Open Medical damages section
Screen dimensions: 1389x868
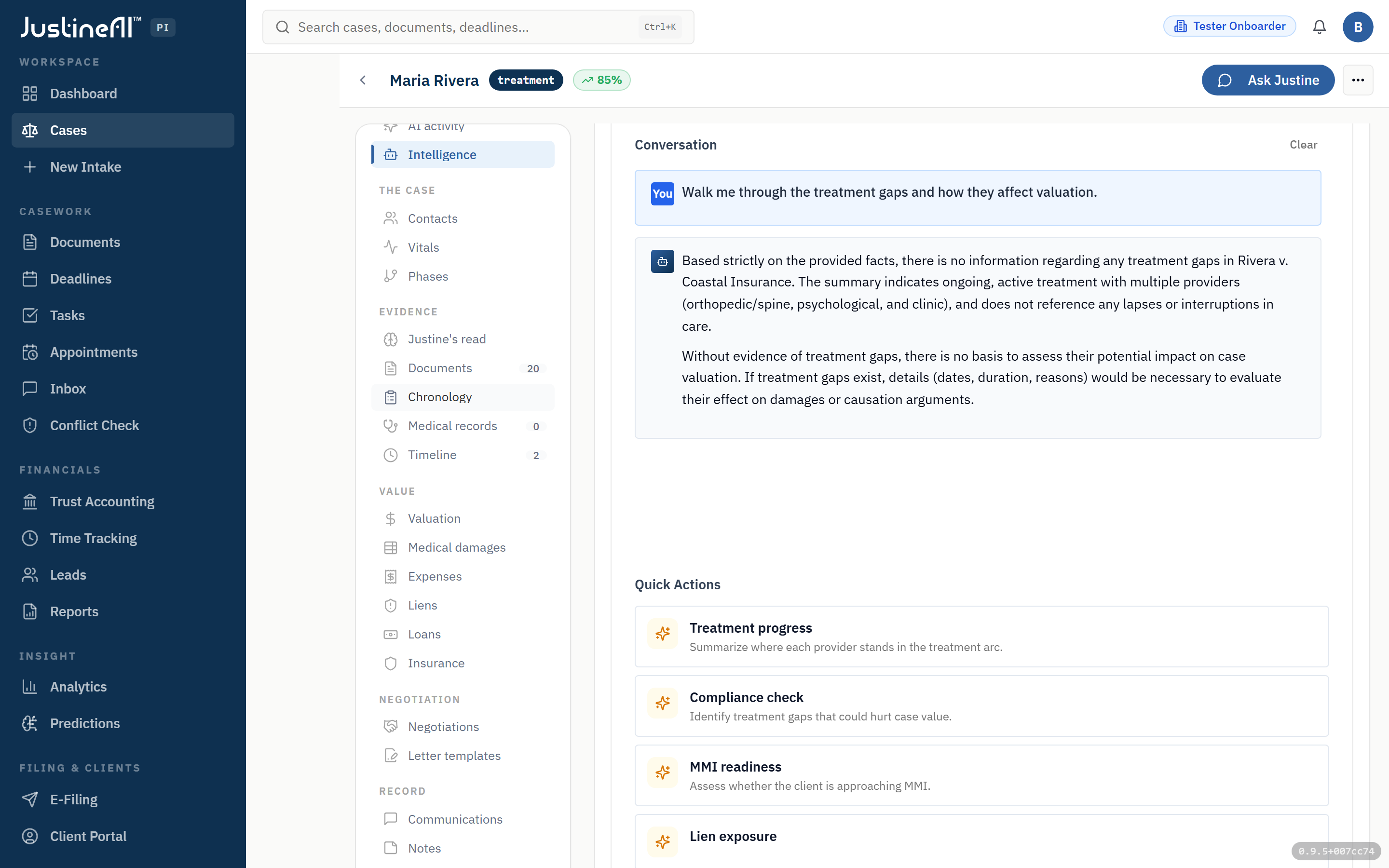coord(463,548)
